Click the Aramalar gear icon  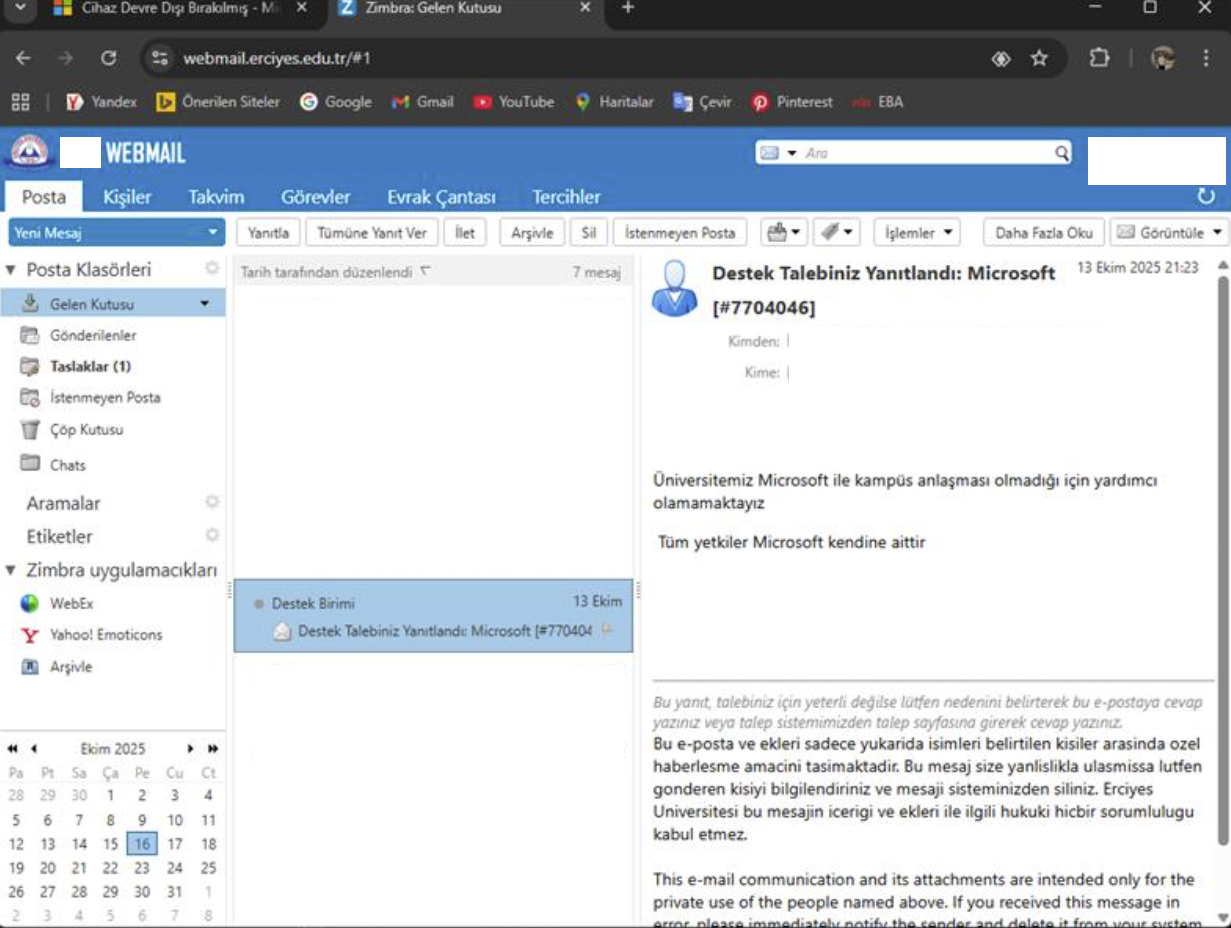coord(211,502)
